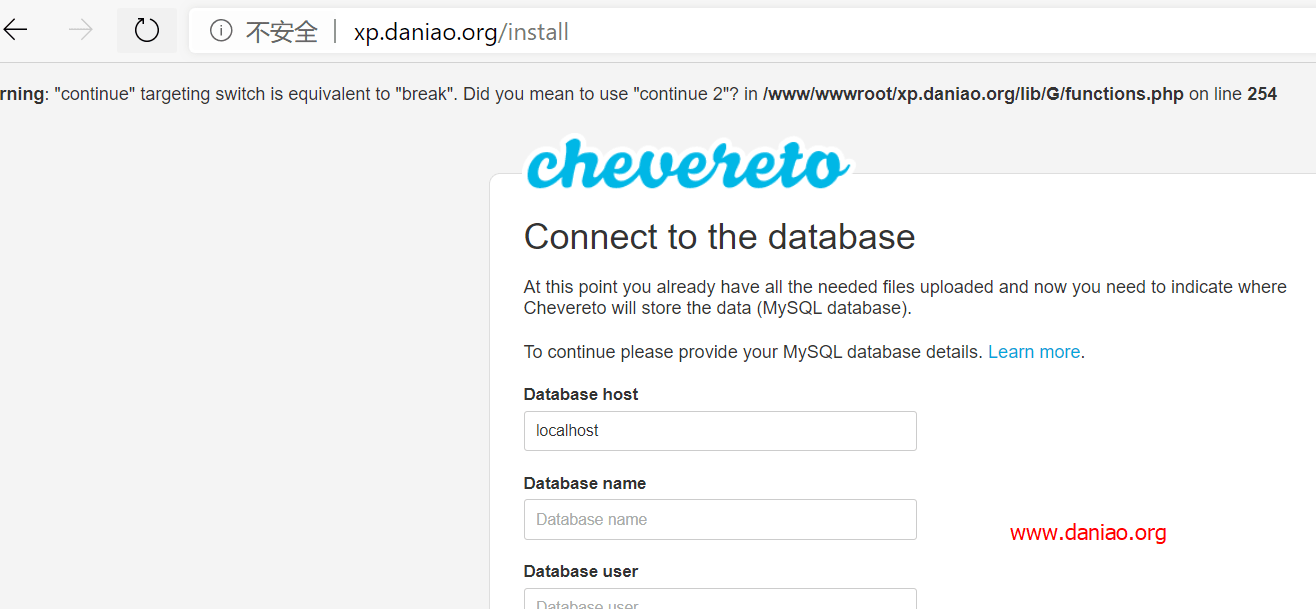Click the paragraph starting "At this point"

[x=904, y=297]
